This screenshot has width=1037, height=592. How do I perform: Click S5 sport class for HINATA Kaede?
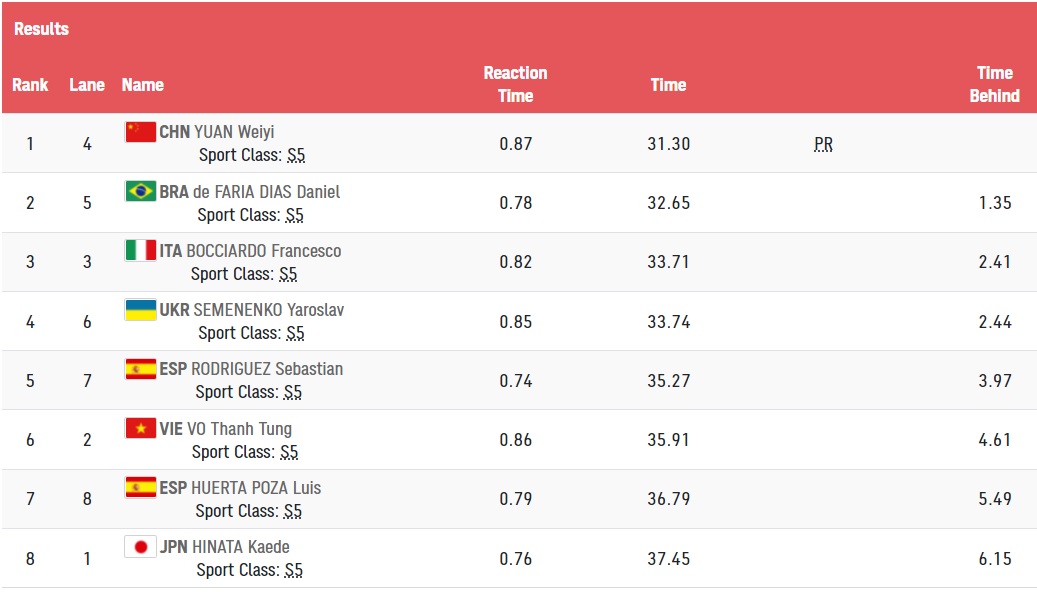(x=294, y=570)
